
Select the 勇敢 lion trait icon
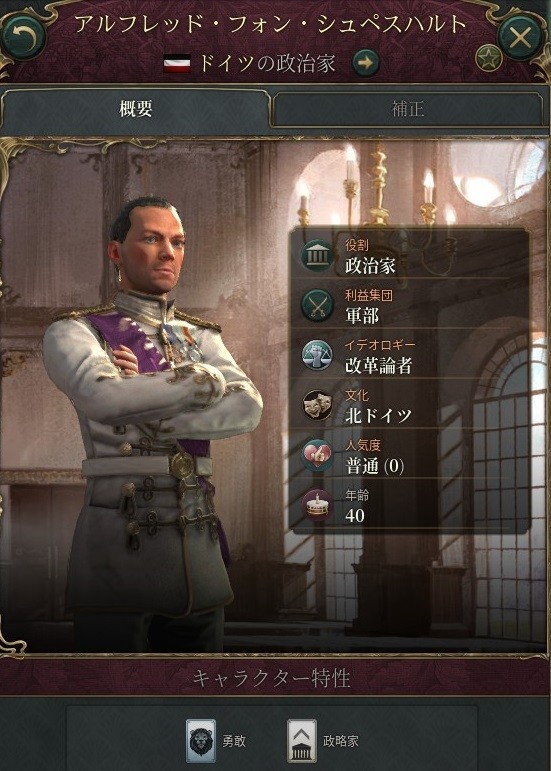click(x=201, y=741)
